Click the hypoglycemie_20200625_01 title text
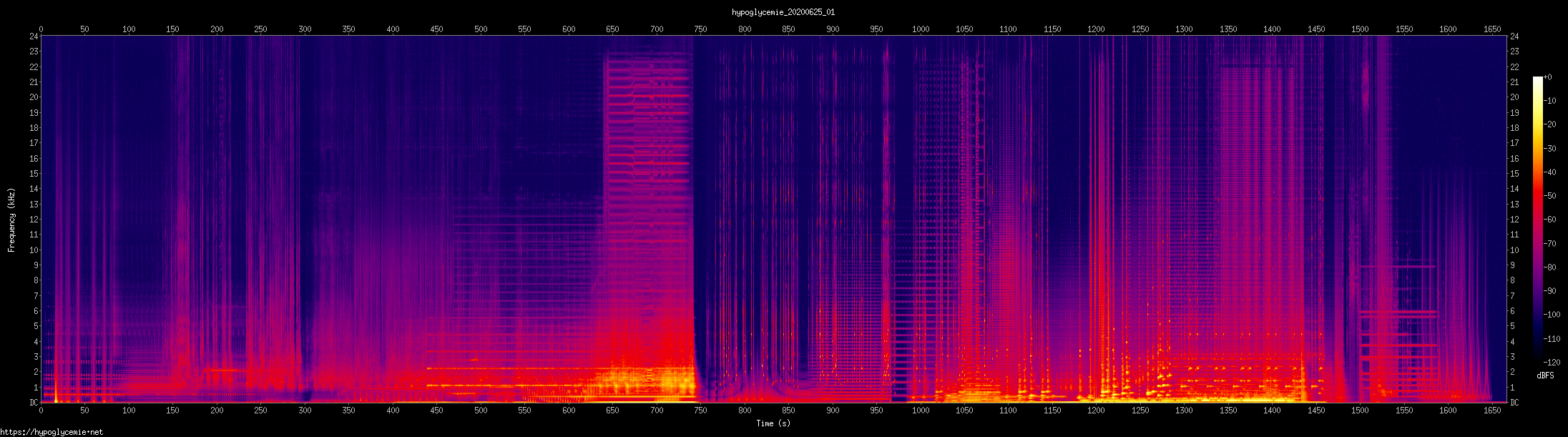Viewport: 1568px width, 437px height. (x=783, y=12)
